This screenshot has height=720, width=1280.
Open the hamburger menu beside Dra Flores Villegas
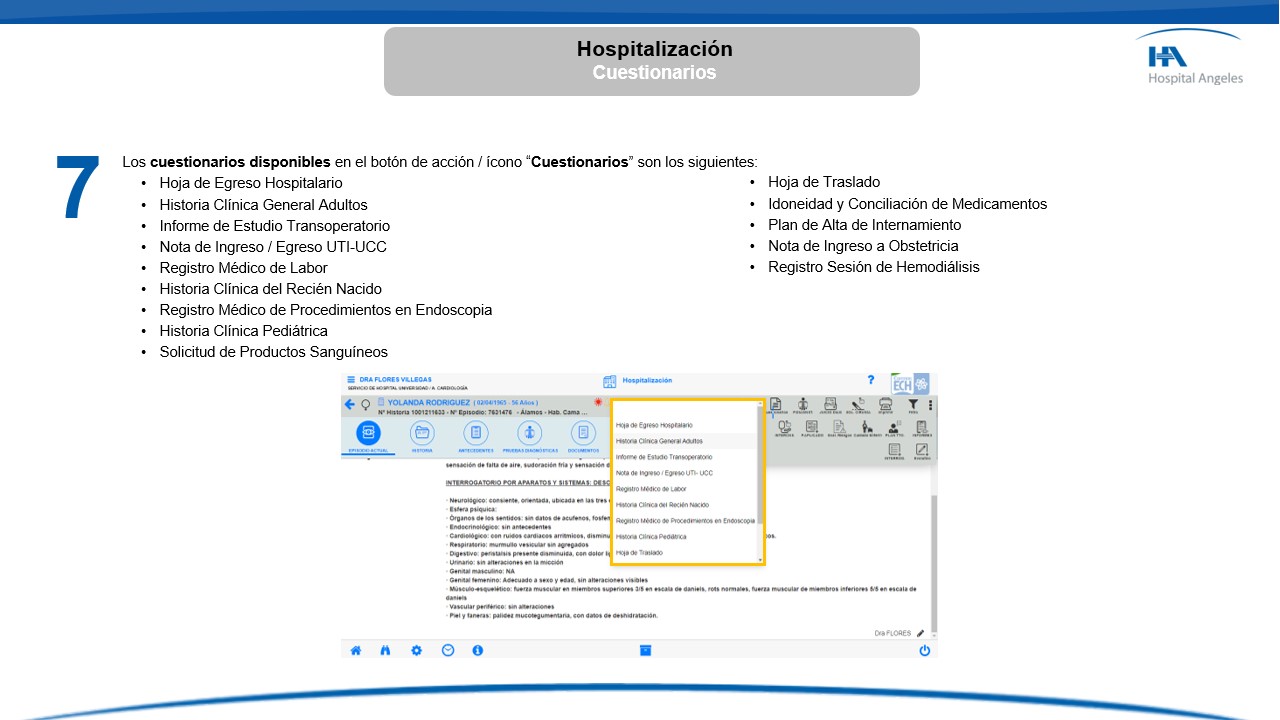[351, 380]
